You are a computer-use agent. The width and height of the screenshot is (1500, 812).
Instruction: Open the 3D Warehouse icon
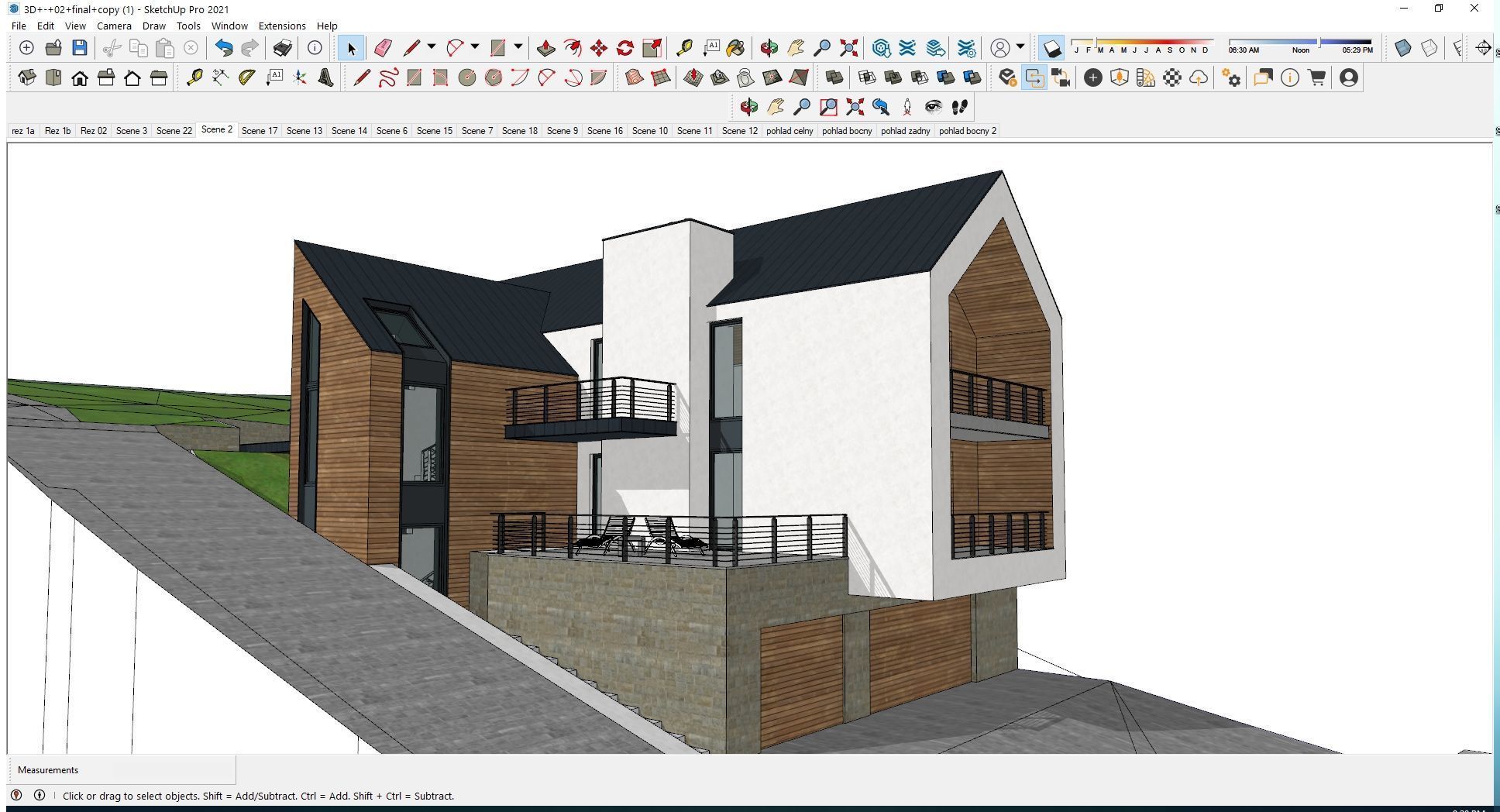pos(881,48)
